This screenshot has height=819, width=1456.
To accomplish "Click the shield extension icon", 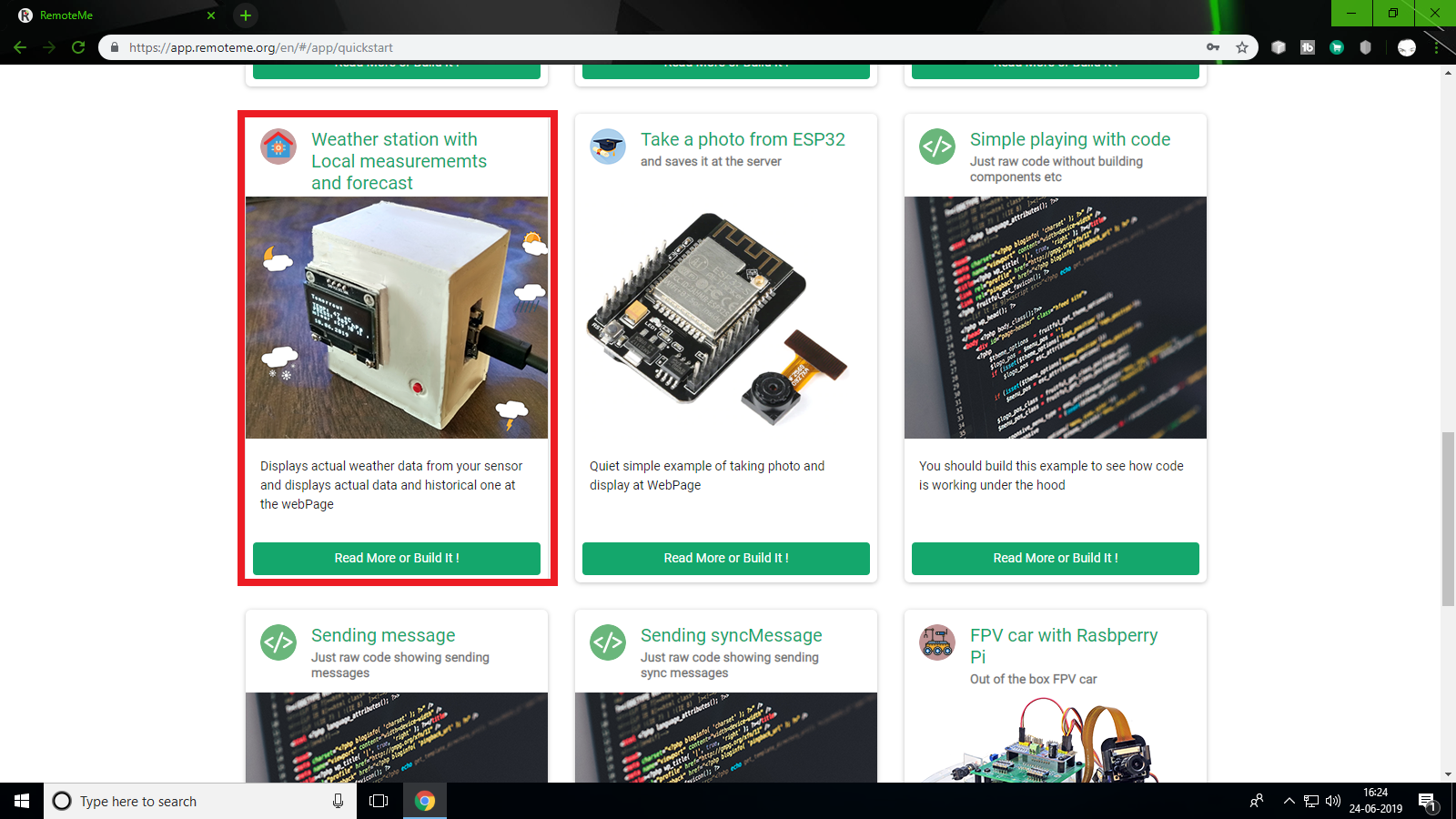I will coord(1365,47).
